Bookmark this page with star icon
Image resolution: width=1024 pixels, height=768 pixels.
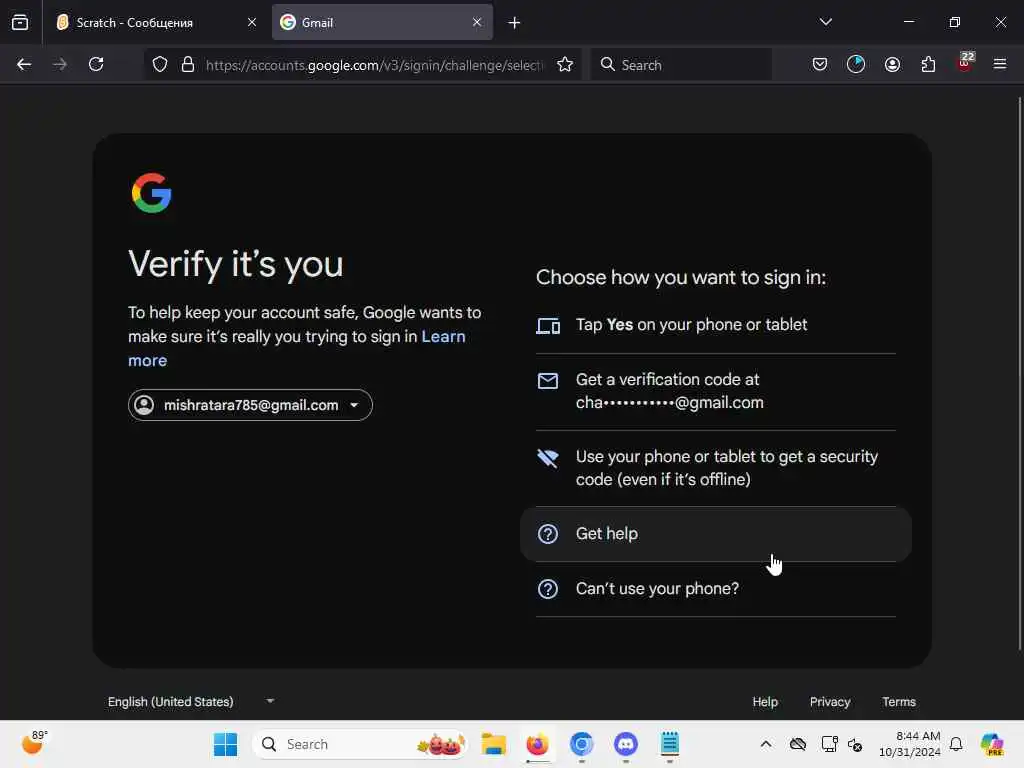click(565, 65)
